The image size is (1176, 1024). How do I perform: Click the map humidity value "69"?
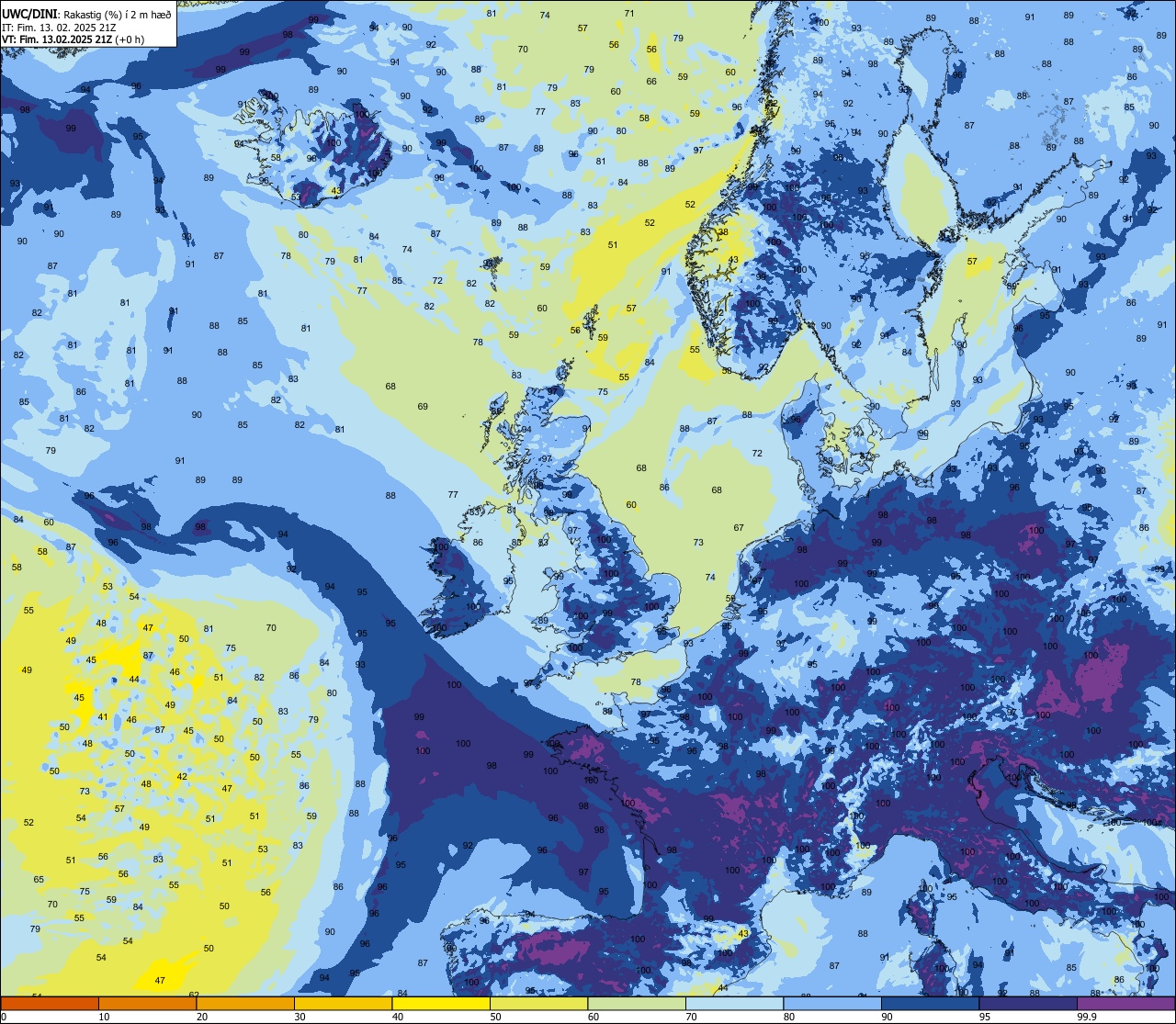coord(423,407)
